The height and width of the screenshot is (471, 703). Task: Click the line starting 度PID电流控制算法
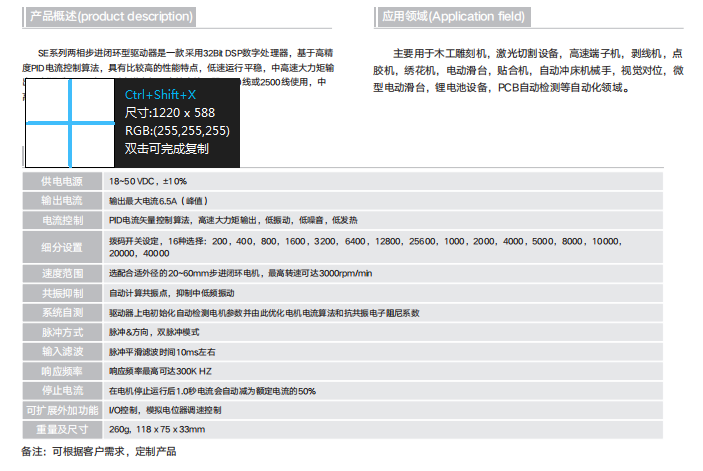point(178,68)
